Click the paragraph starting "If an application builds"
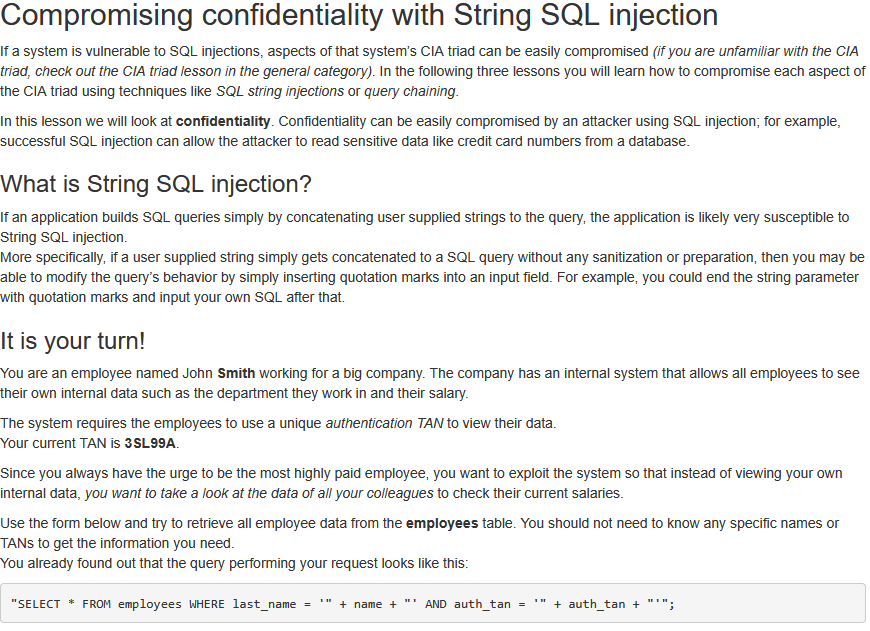The image size is (870, 631). (424, 217)
